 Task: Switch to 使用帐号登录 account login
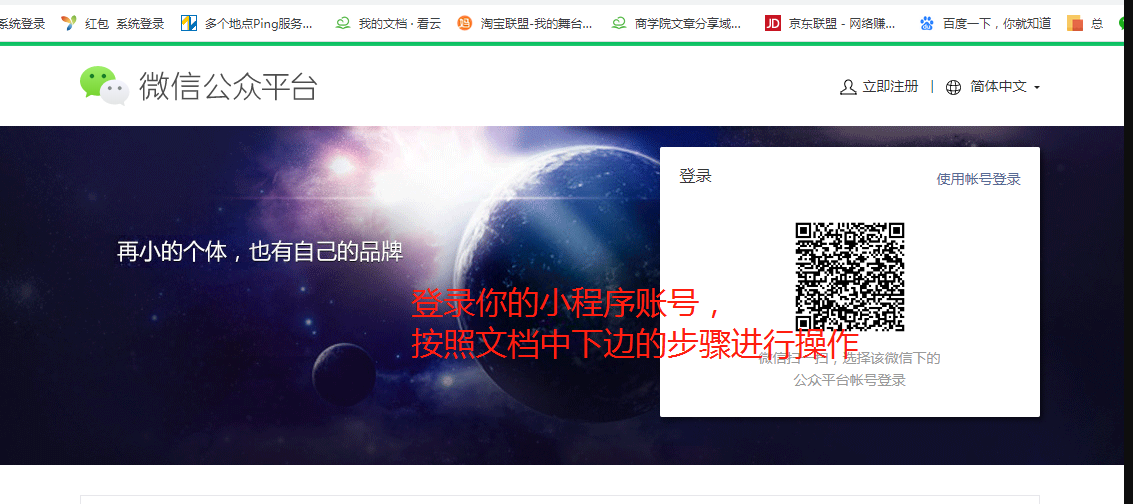coord(978,179)
